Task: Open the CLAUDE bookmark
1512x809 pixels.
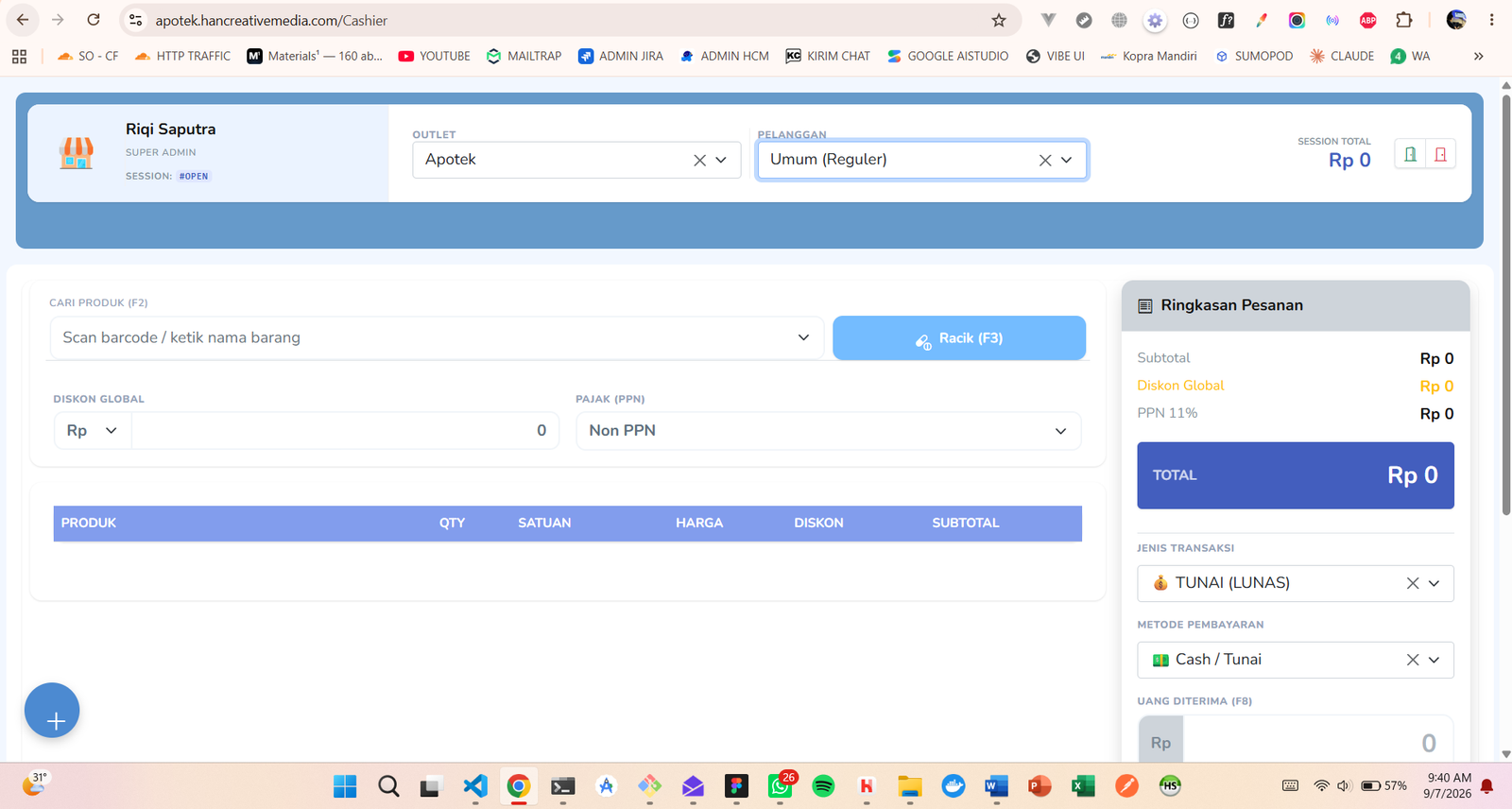Action: click(x=1342, y=57)
